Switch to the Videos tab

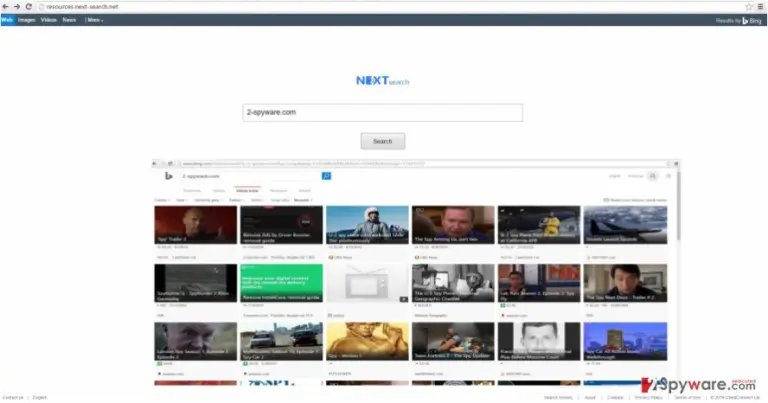(48, 20)
